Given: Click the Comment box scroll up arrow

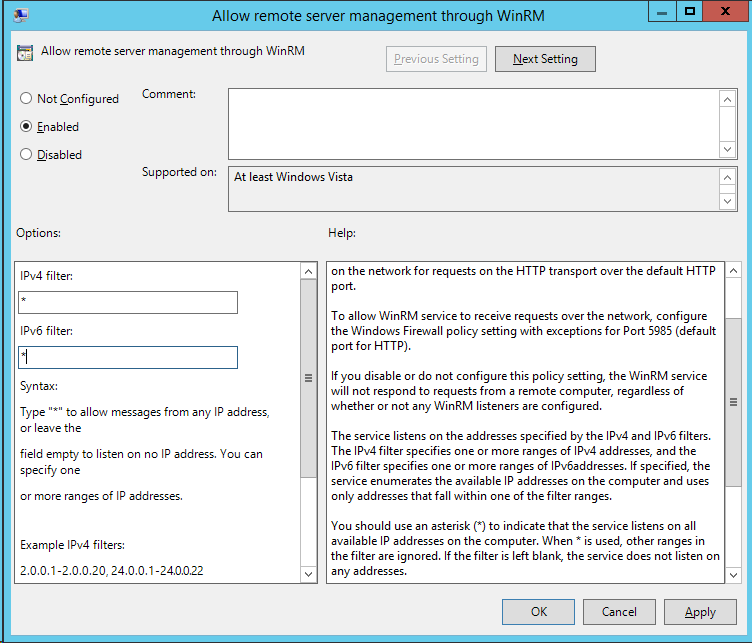Looking at the screenshot, I should [x=728, y=99].
